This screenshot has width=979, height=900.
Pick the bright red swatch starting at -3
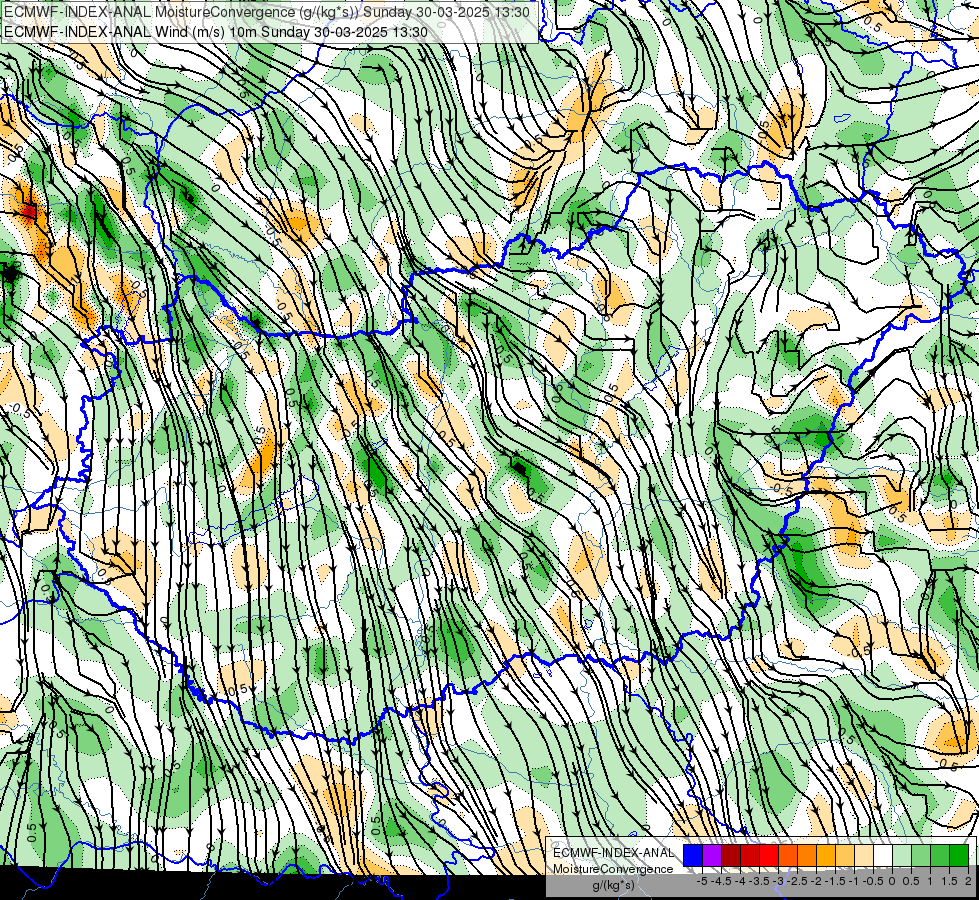point(769,856)
